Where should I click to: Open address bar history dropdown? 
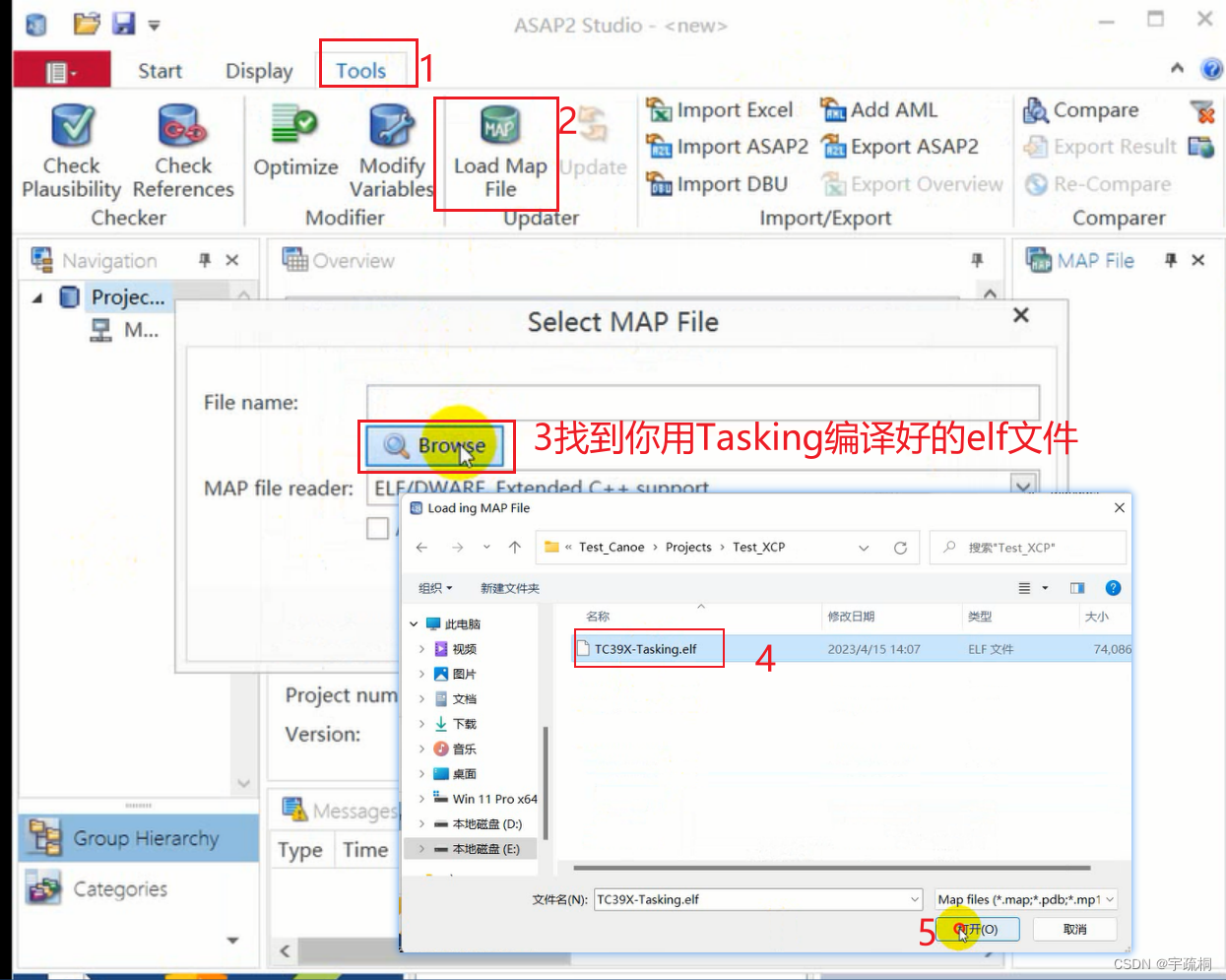click(x=864, y=548)
